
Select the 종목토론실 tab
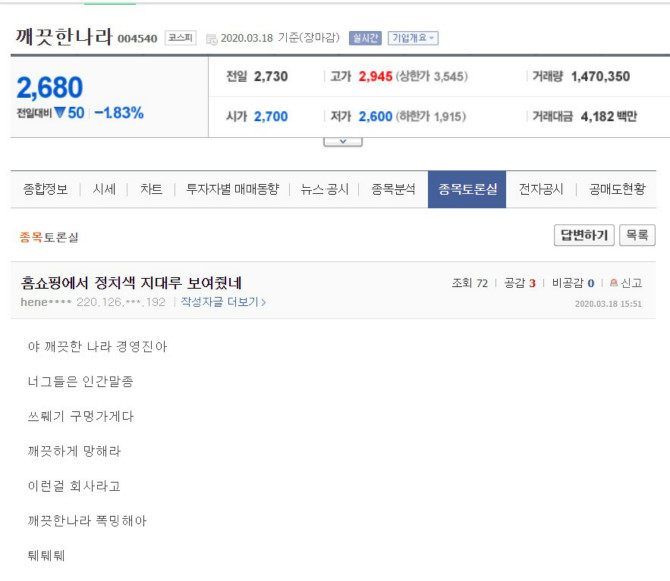[467, 189]
